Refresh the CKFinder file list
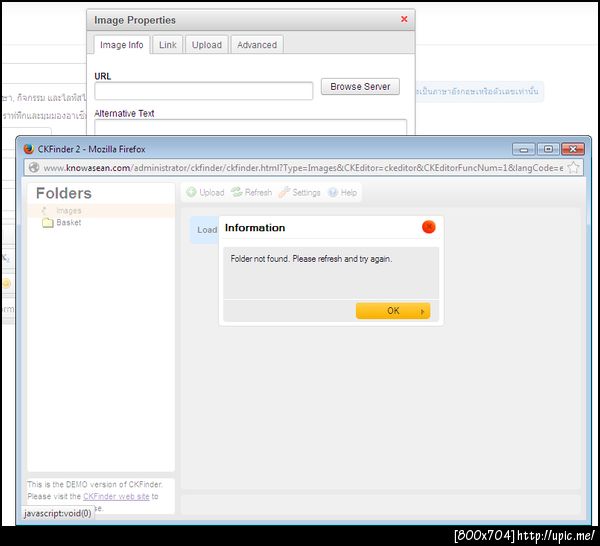Screen dimensions: 600x546 pyautogui.click(x=251, y=192)
